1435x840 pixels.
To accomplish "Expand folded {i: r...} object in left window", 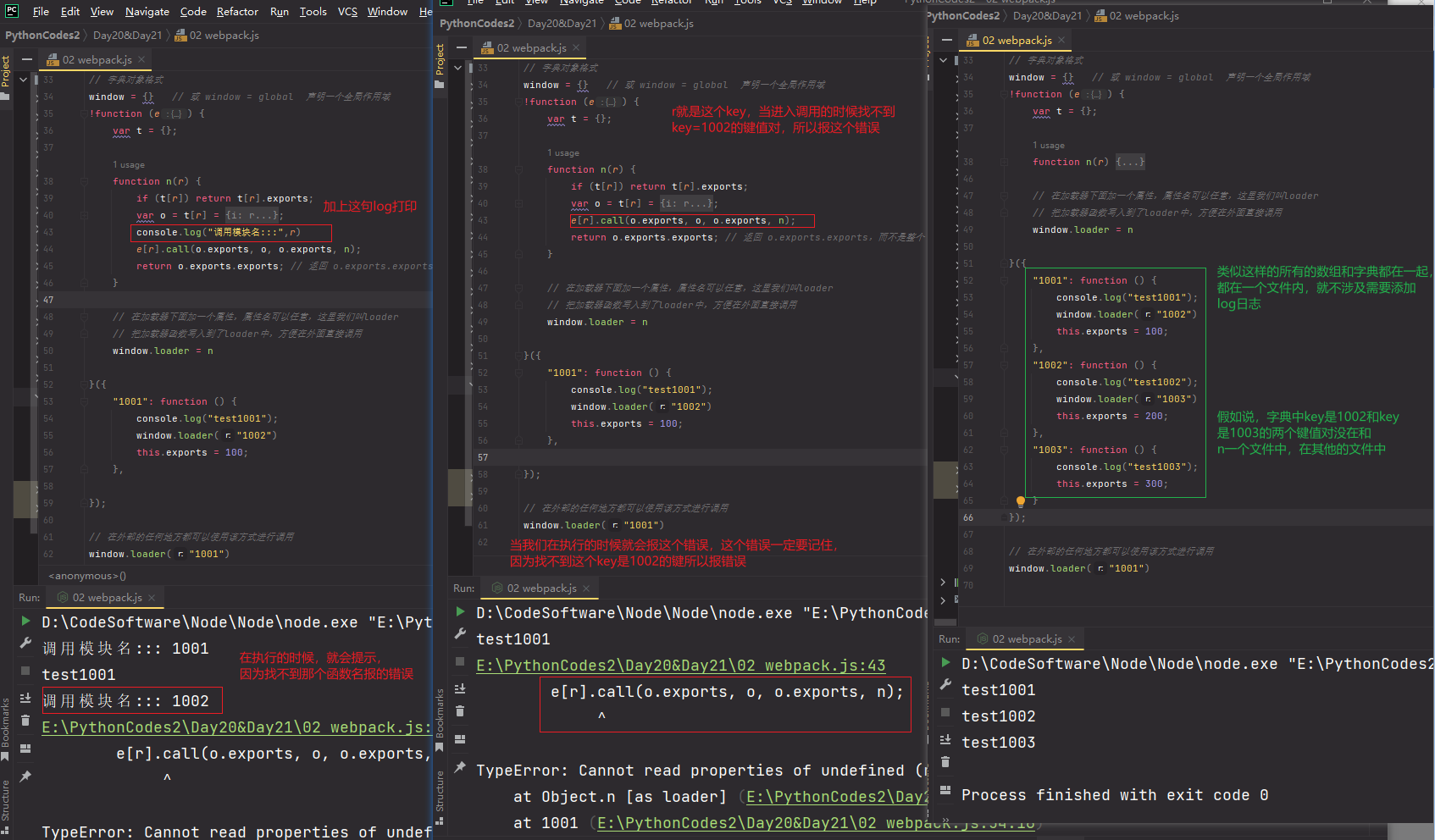I will click(x=254, y=215).
